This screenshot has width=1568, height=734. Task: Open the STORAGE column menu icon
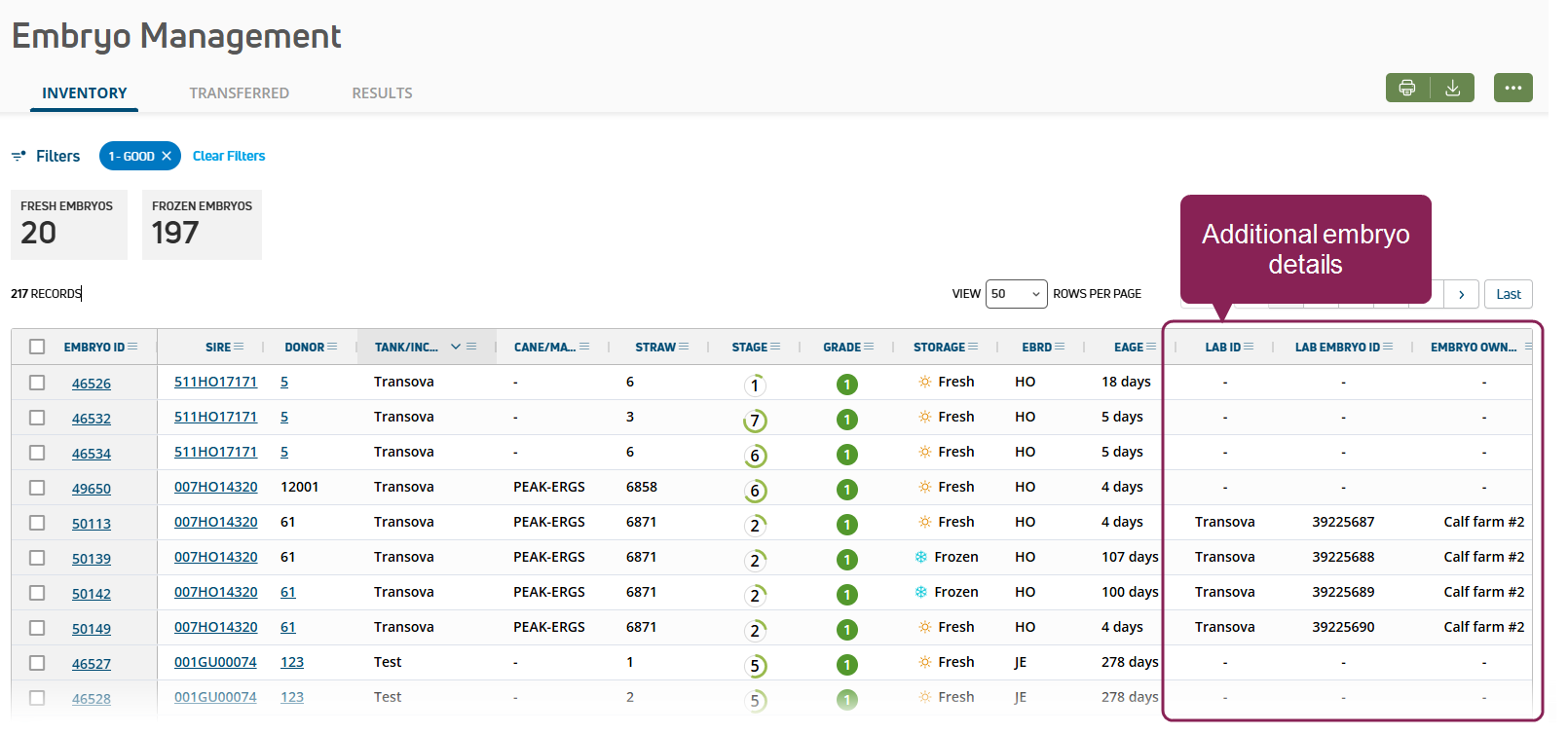pyautogui.click(x=973, y=347)
